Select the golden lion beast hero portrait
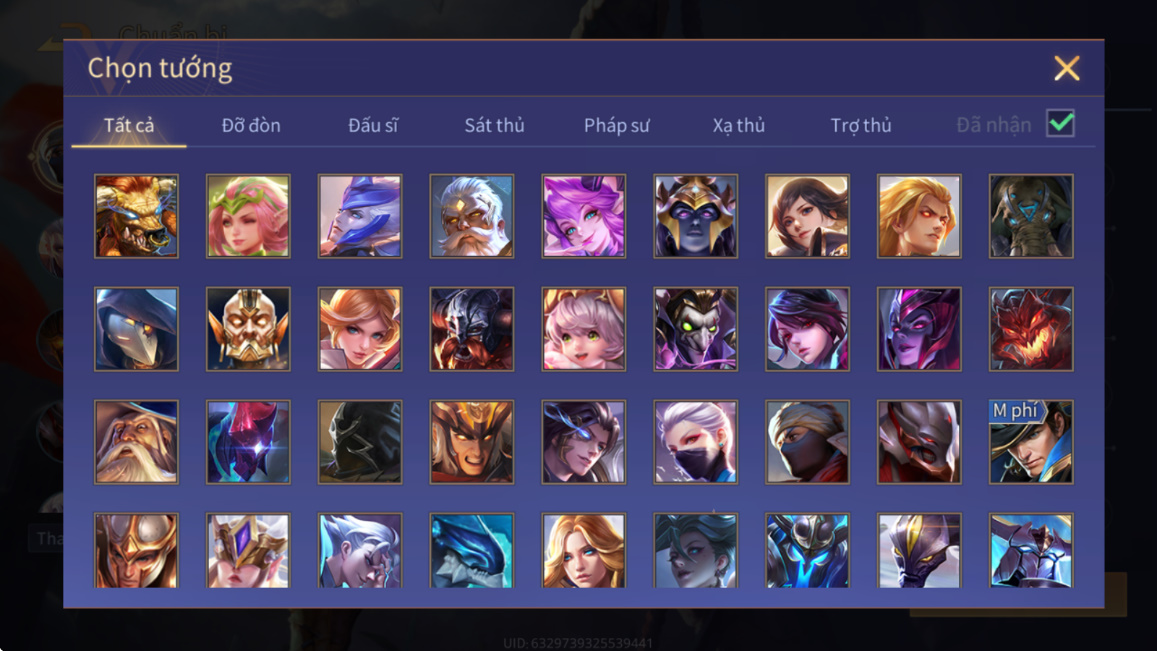Viewport: 1157px width, 651px height. pos(137,216)
